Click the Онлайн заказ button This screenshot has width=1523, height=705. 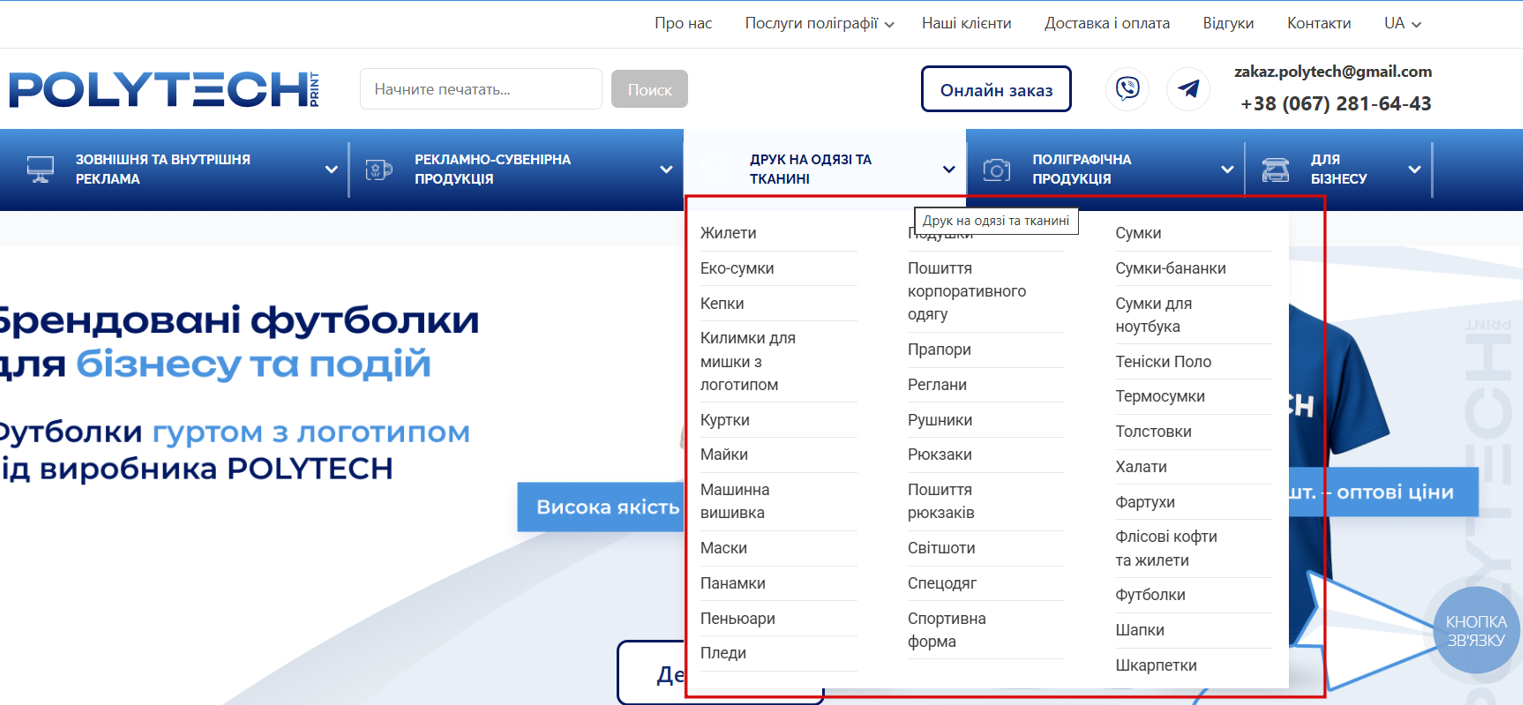coord(996,89)
